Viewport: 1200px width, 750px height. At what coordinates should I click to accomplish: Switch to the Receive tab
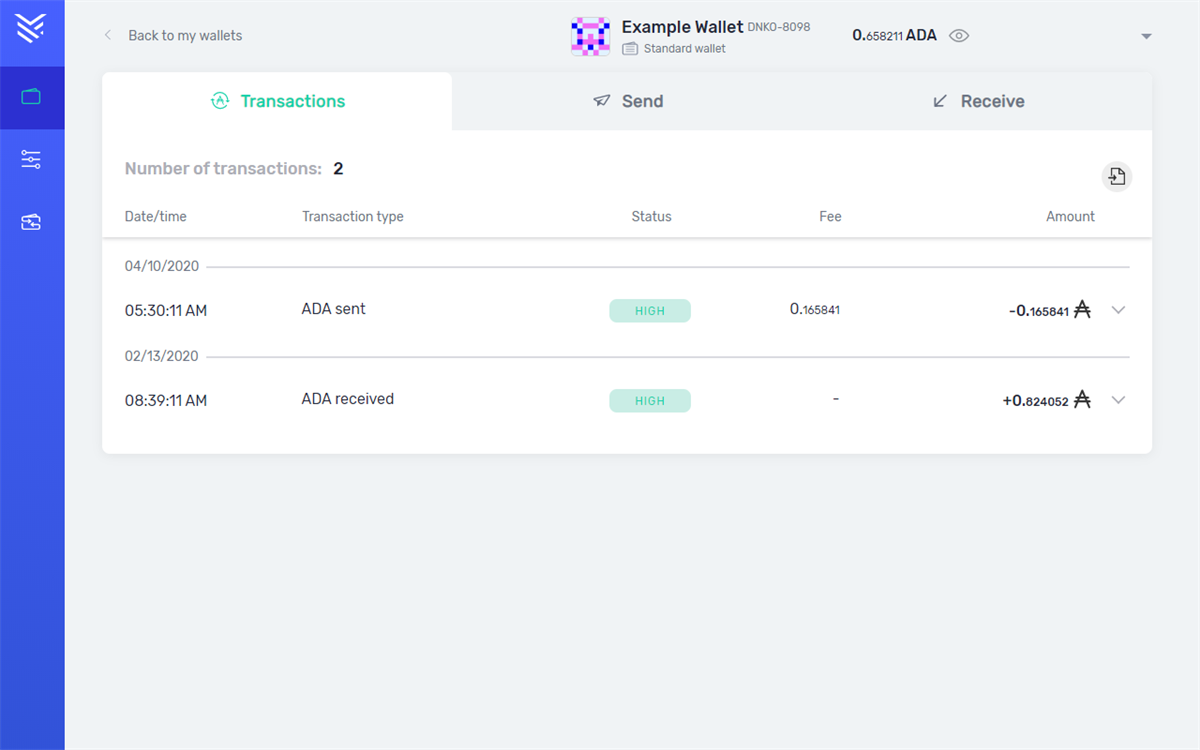click(977, 101)
